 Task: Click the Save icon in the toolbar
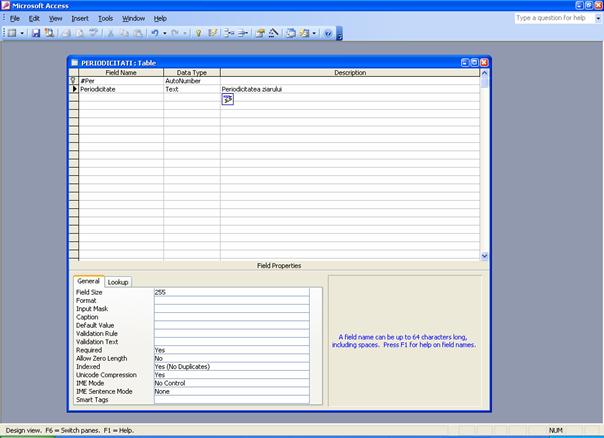(x=36, y=33)
